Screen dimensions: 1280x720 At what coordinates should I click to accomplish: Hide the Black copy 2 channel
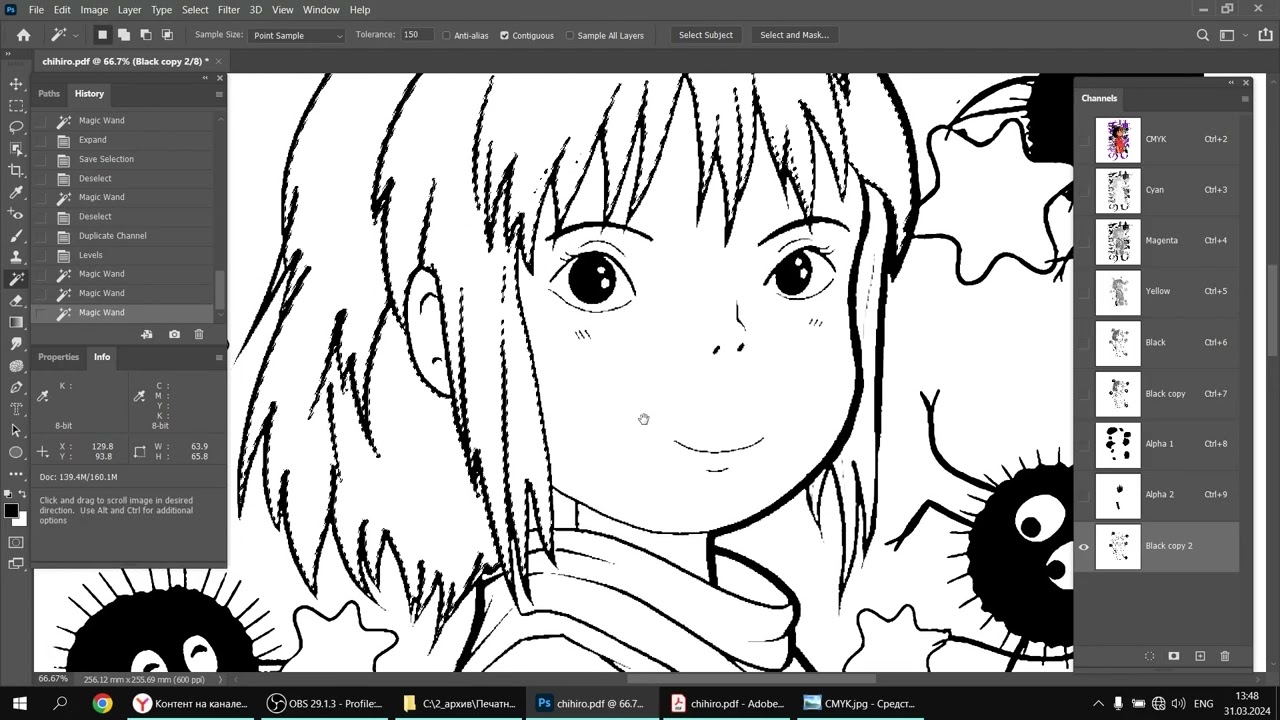point(1083,546)
